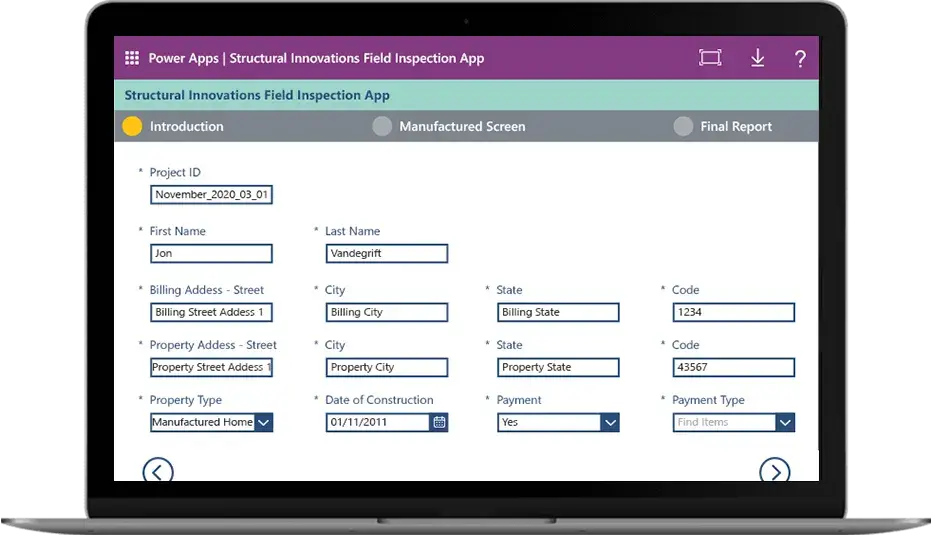Screen dimensions: 931x535
Task: Open the Date of Construction calendar picker
Action: [439, 422]
